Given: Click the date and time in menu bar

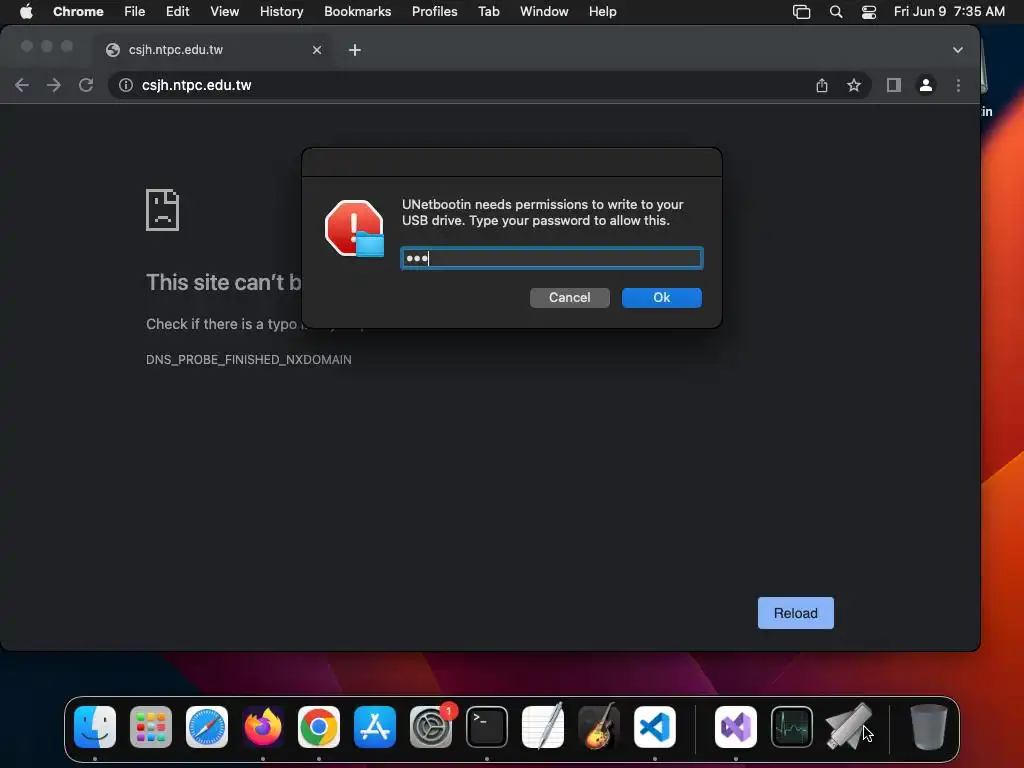Looking at the screenshot, I should 949,11.
